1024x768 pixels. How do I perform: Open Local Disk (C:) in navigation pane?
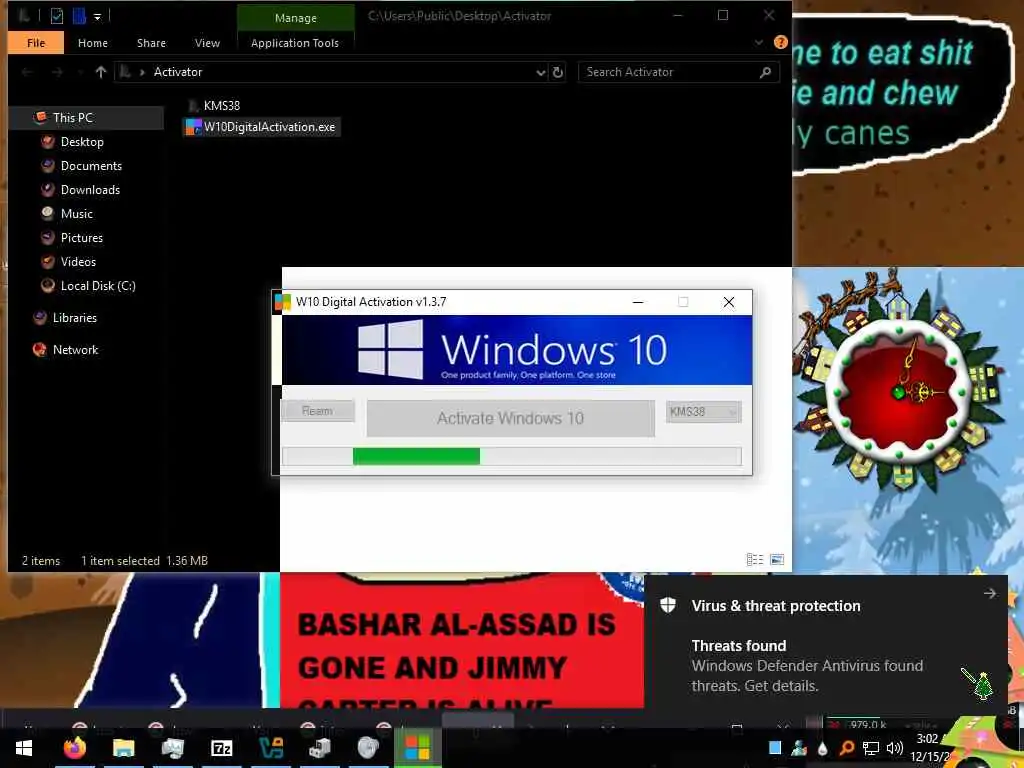pyautogui.click(x=98, y=286)
